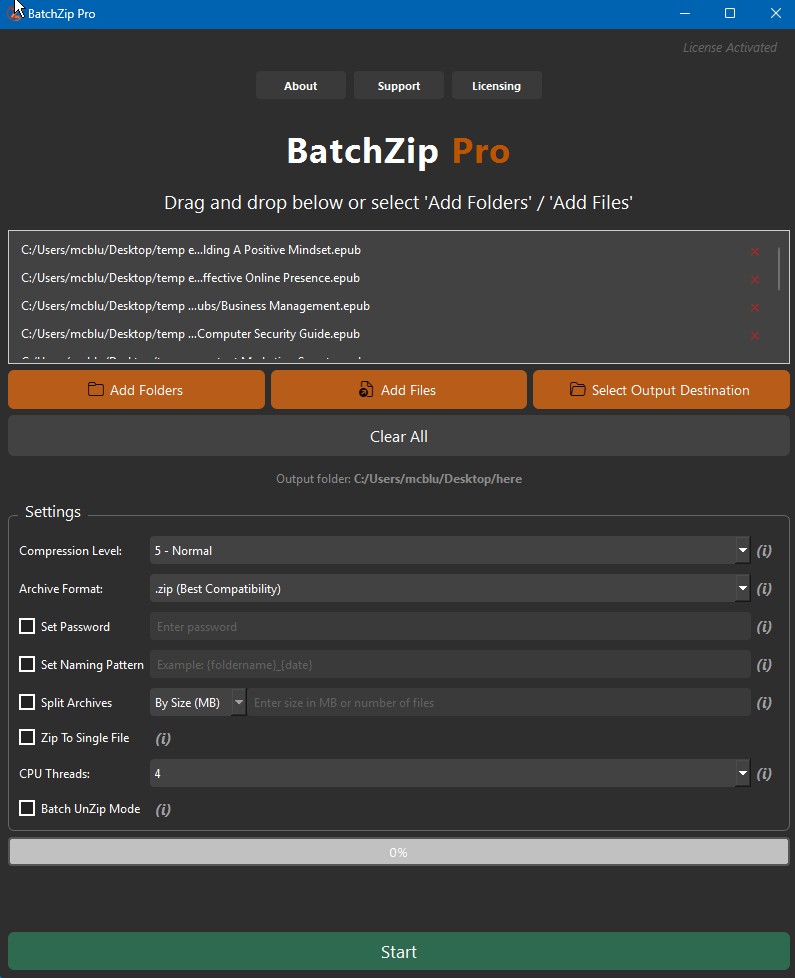Remove the Business Management.epub entry
The image size is (795, 978).
(754, 307)
